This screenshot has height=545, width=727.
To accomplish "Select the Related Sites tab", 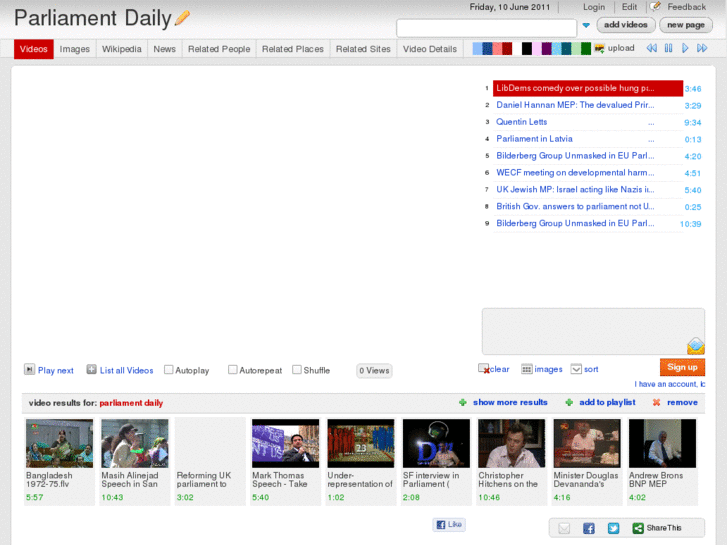I will click(363, 49).
